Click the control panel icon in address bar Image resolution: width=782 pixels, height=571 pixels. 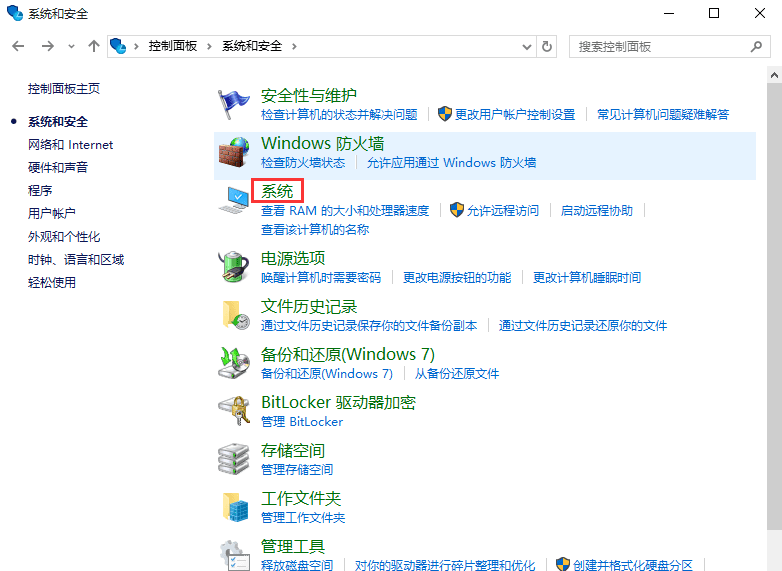(118, 46)
